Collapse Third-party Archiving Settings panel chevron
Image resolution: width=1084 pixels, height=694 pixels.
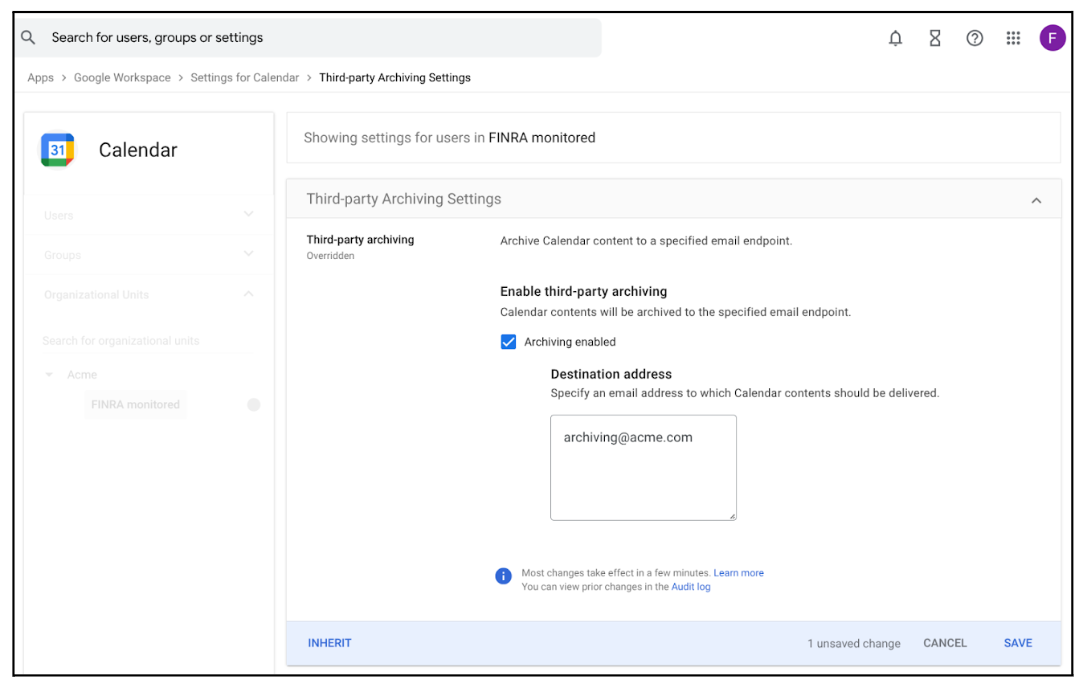tap(1036, 200)
